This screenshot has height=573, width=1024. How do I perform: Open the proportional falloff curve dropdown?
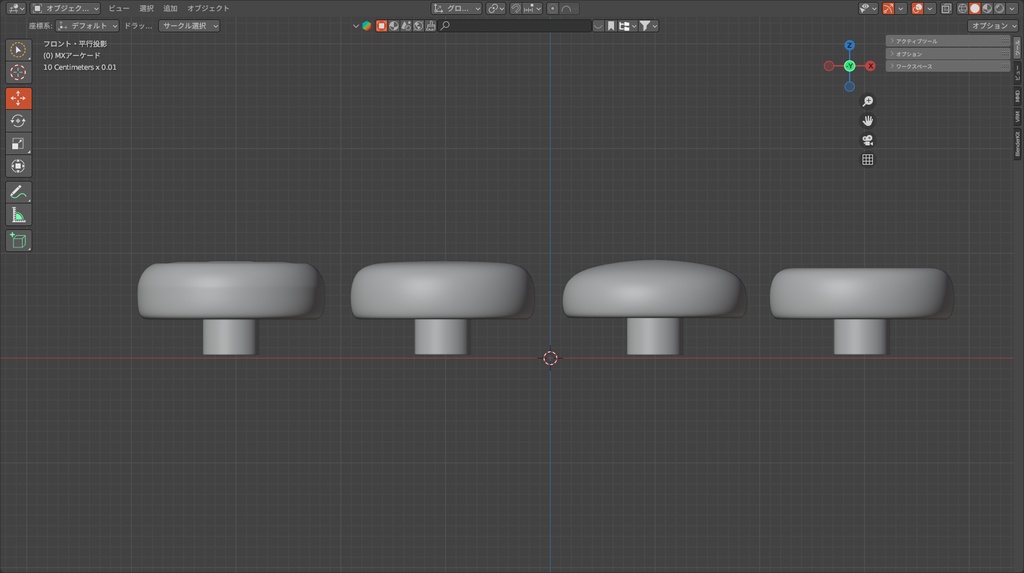pos(567,8)
